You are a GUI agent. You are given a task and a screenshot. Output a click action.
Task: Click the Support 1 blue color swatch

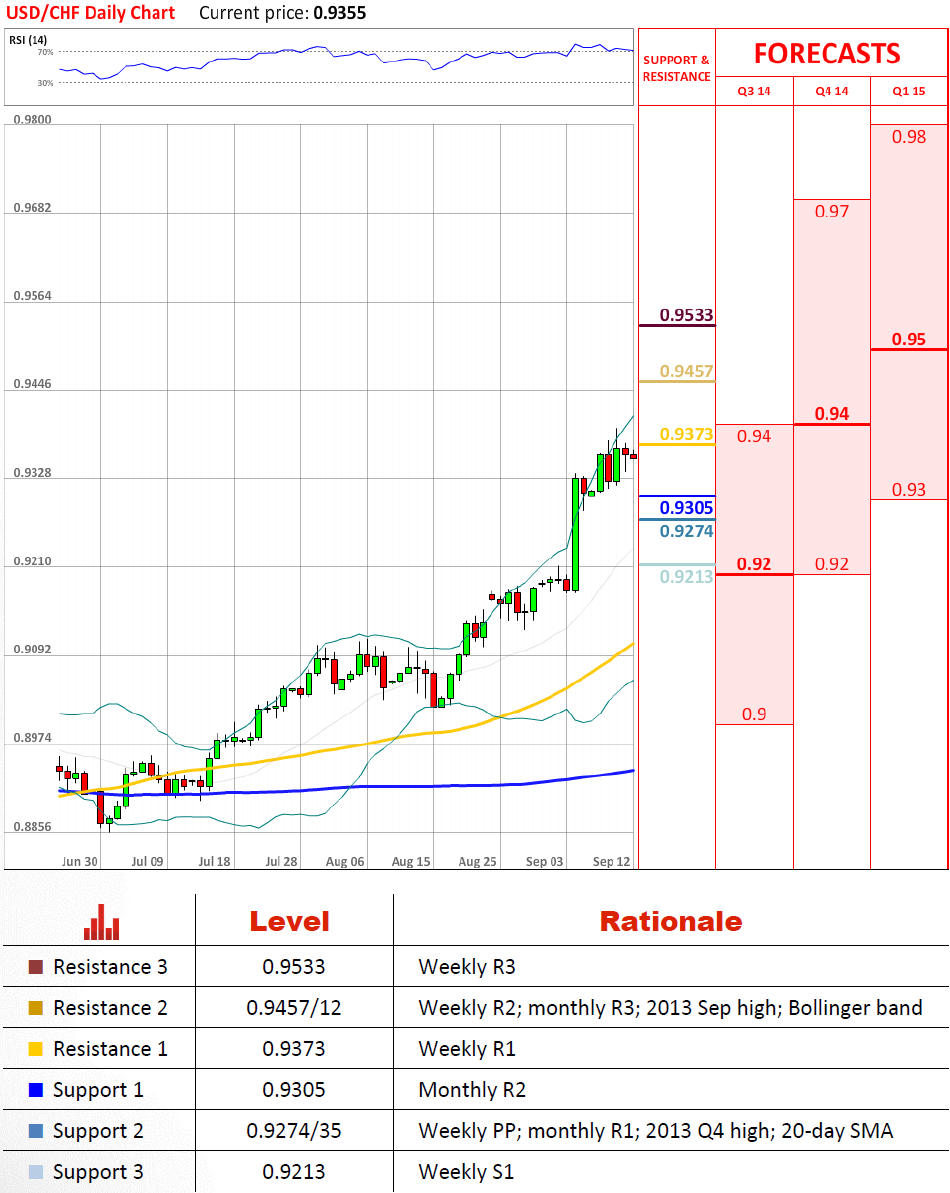[35, 1090]
